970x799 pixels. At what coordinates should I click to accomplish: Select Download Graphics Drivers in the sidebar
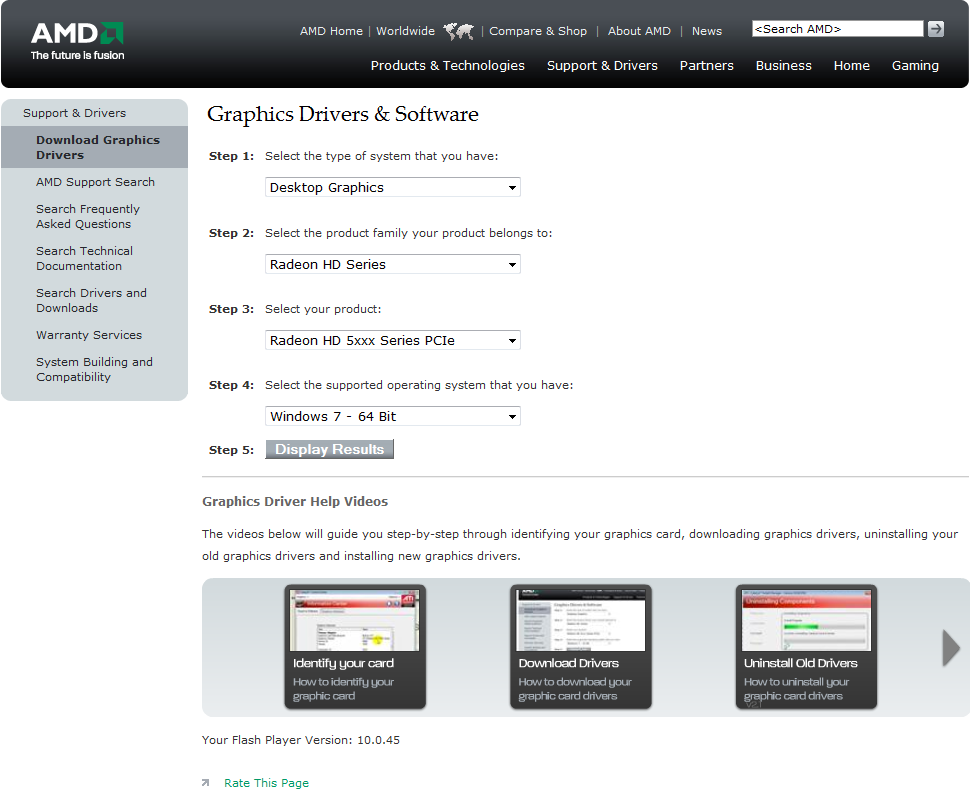point(95,147)
